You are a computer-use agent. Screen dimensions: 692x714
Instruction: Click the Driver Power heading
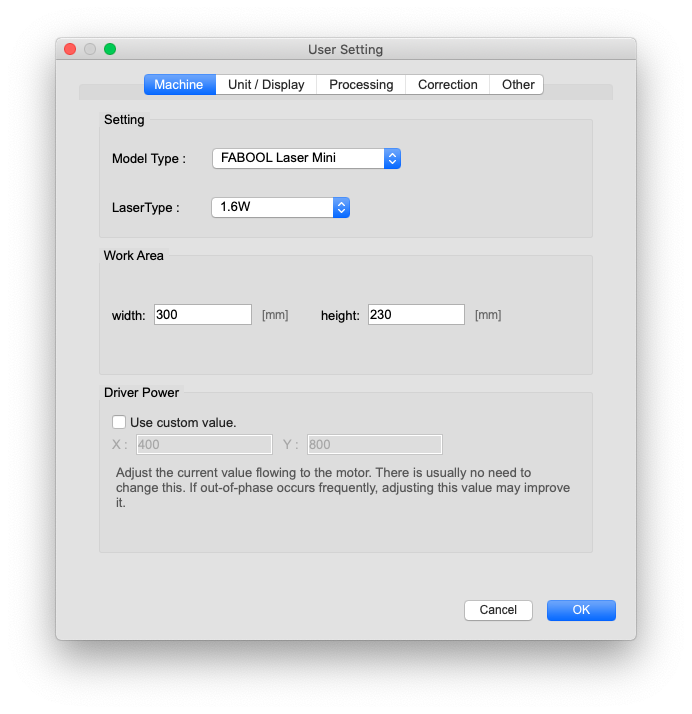(141, 393)
